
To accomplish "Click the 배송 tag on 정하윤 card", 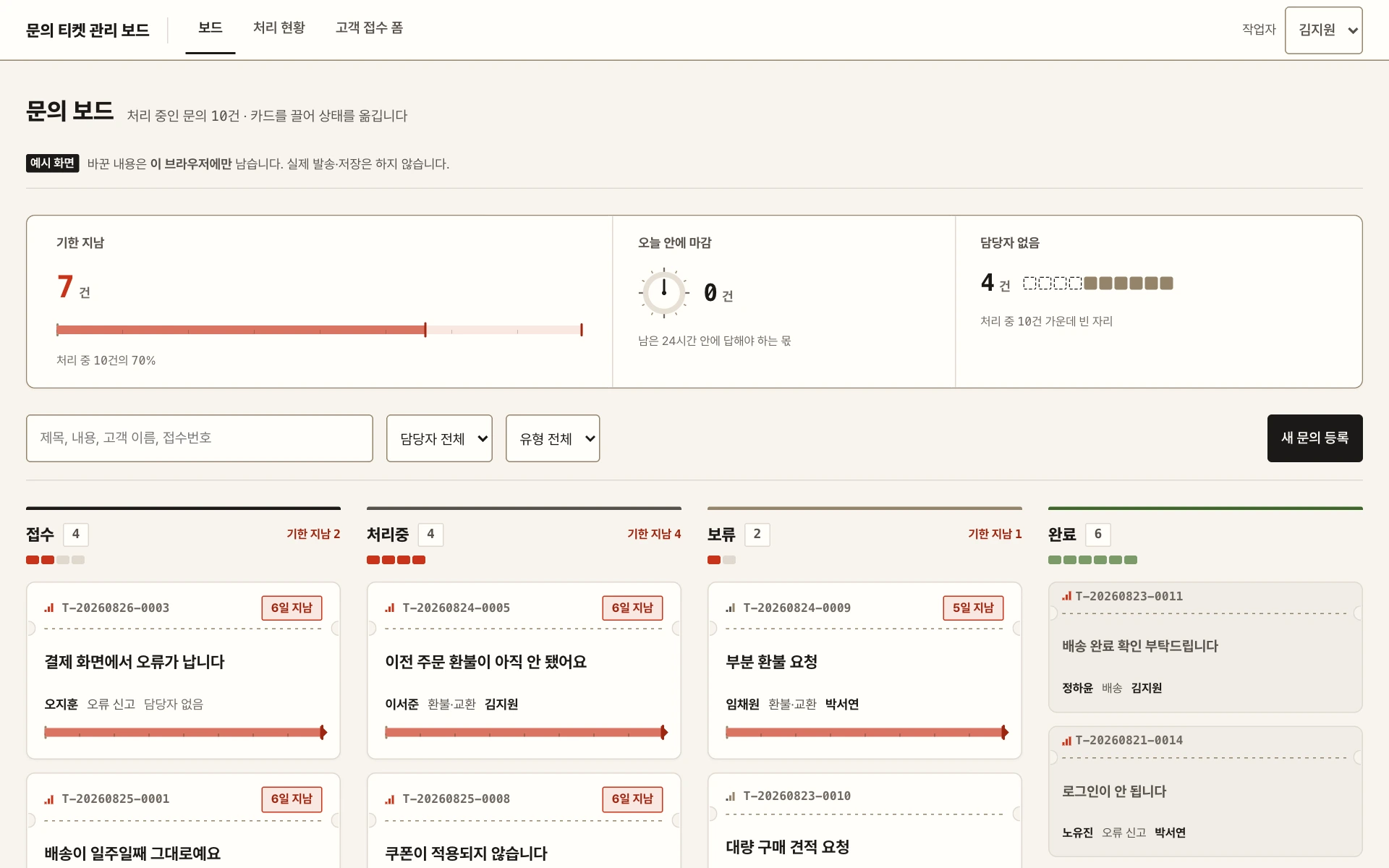I will tap(1112, 688).
